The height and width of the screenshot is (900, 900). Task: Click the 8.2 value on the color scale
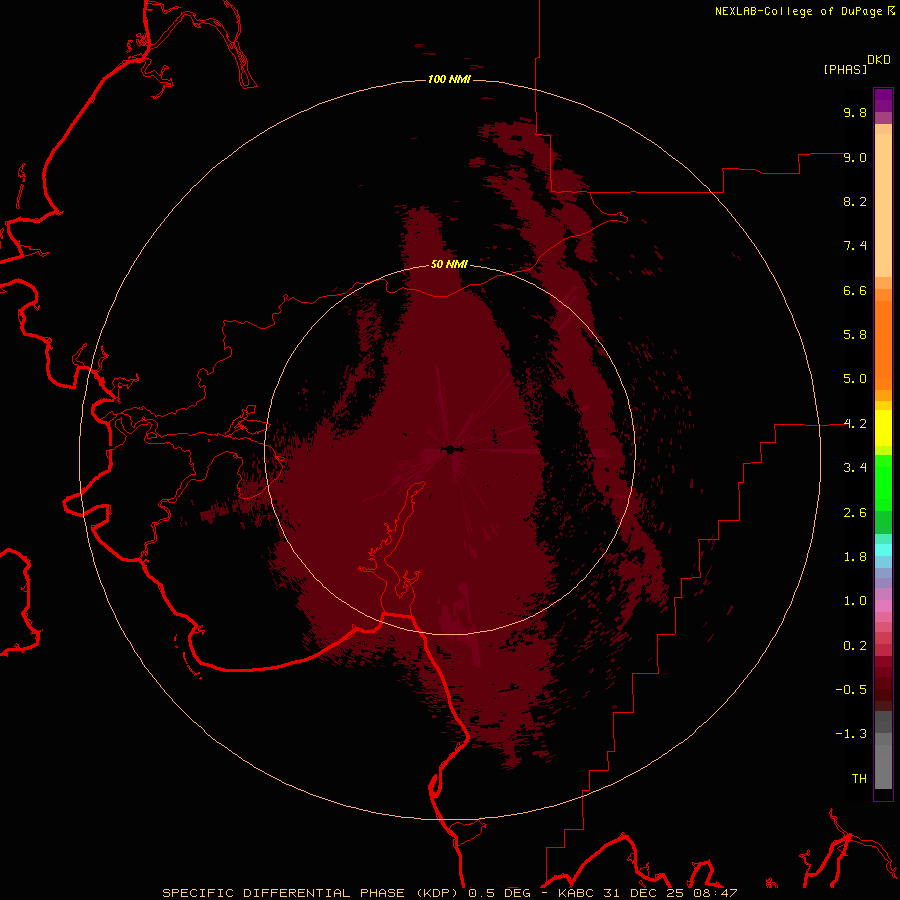click(x=855, y=201)
